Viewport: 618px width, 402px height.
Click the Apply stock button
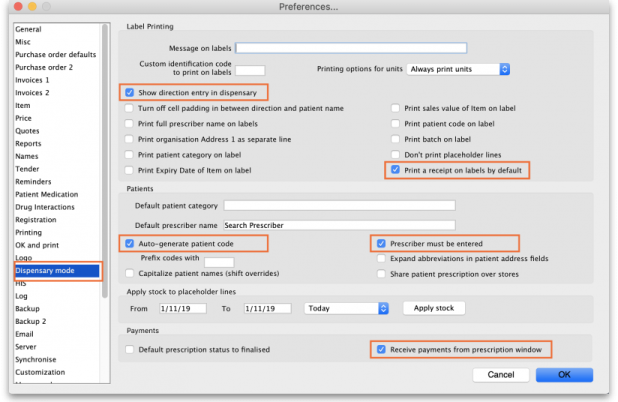tap(434, 308)
